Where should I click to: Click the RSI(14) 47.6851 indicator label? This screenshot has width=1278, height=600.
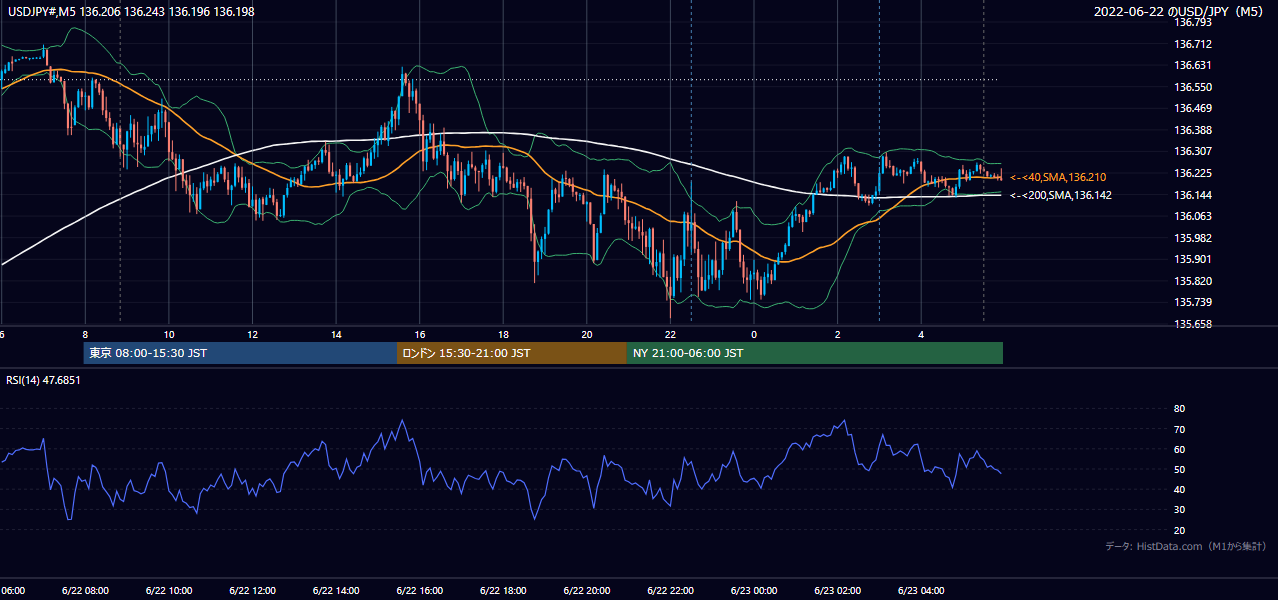tap(43, 380)
